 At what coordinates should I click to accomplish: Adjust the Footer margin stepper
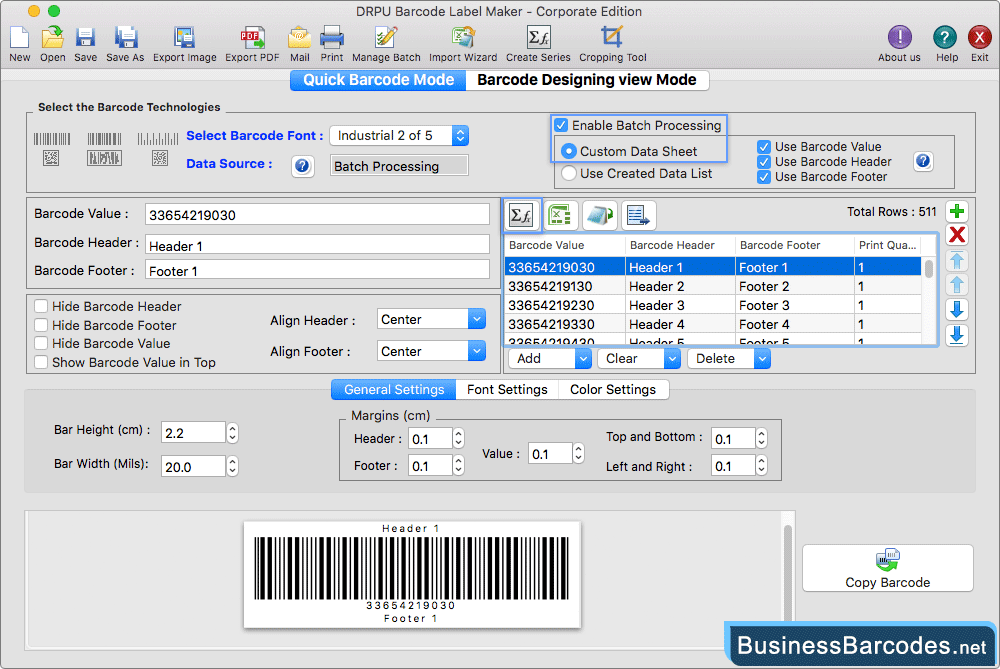[x=459, y=466]
